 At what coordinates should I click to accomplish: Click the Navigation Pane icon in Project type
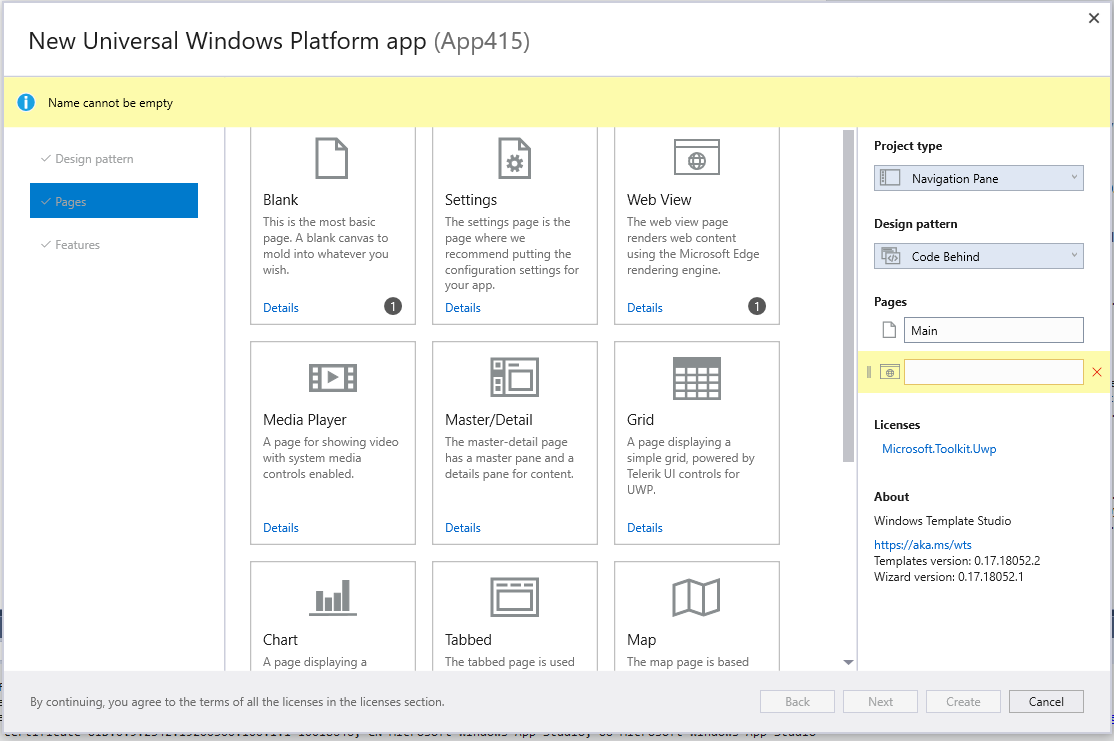tap(889, 178)
